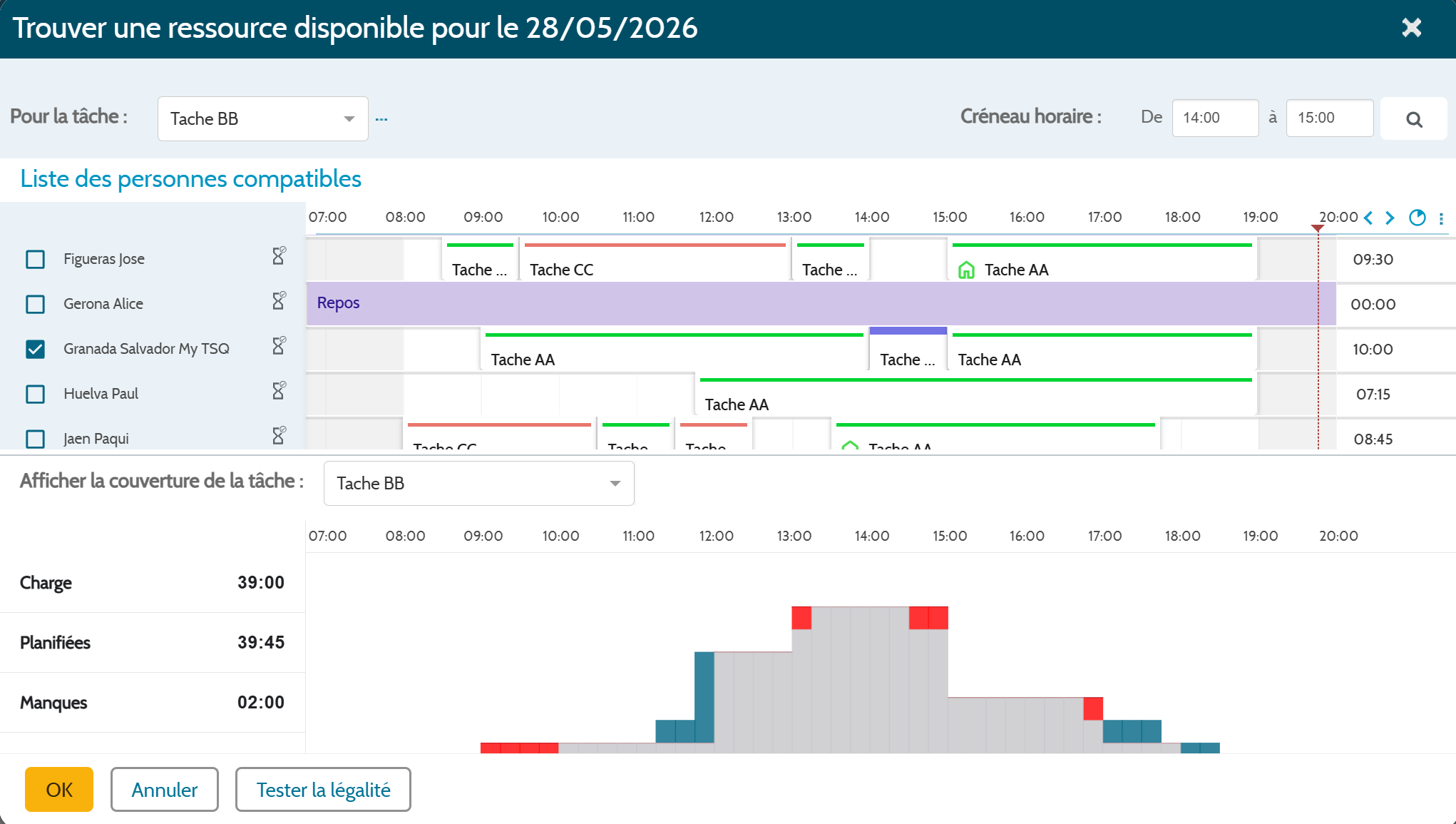The height and width of the screenshot is (824, 1456).
Task: Click the Planifiées 39:45 value
Action: [261, 643]
